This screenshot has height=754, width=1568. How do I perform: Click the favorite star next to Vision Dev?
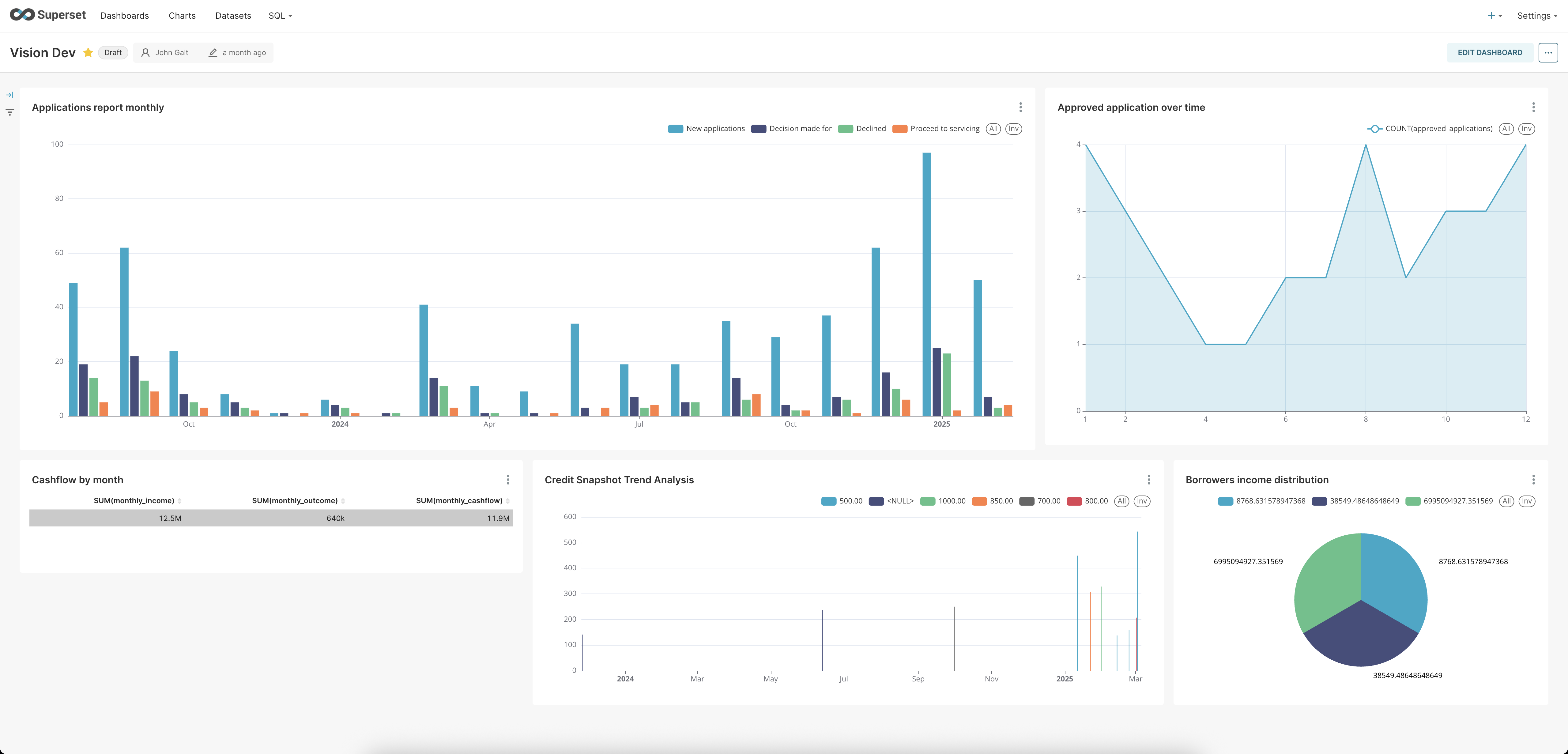coord(88,52)
